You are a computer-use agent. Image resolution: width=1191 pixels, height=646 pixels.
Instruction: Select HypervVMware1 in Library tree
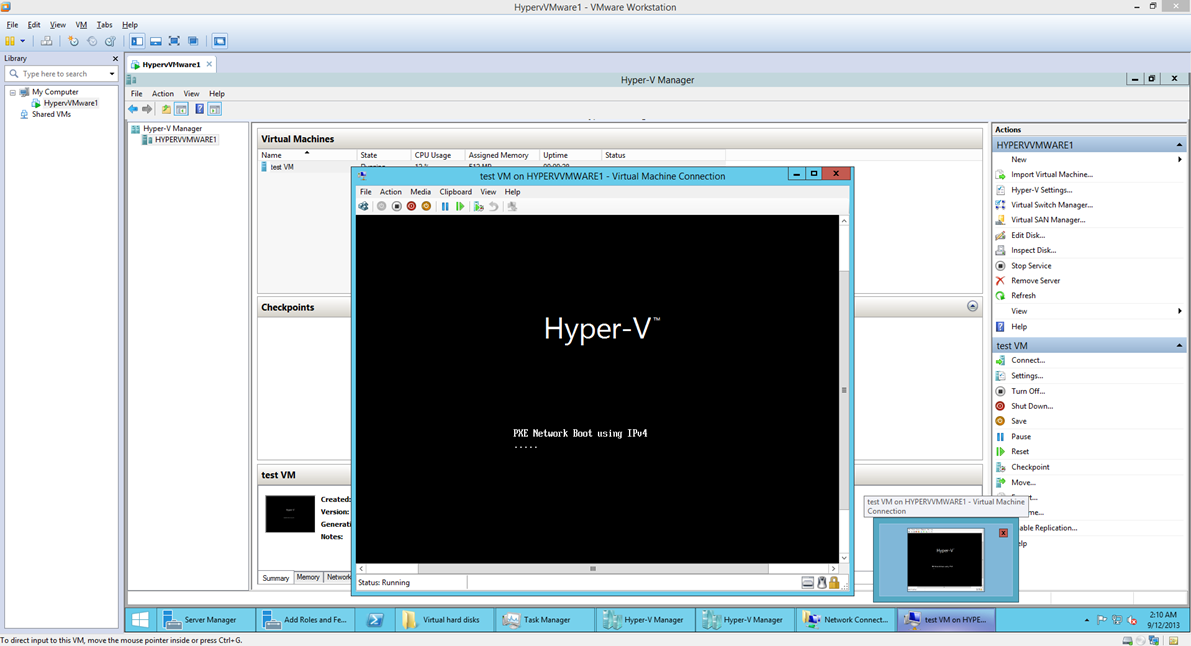point(70,103)
